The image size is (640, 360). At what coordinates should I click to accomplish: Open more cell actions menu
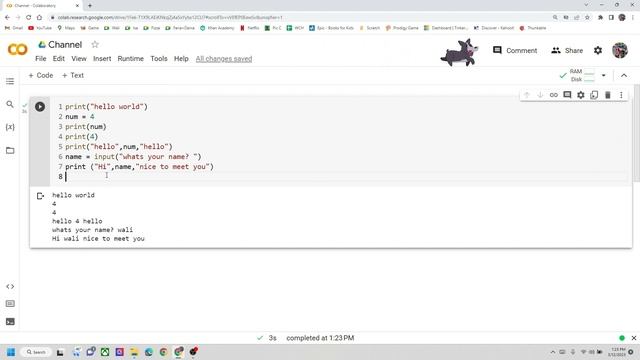point(621,95)
